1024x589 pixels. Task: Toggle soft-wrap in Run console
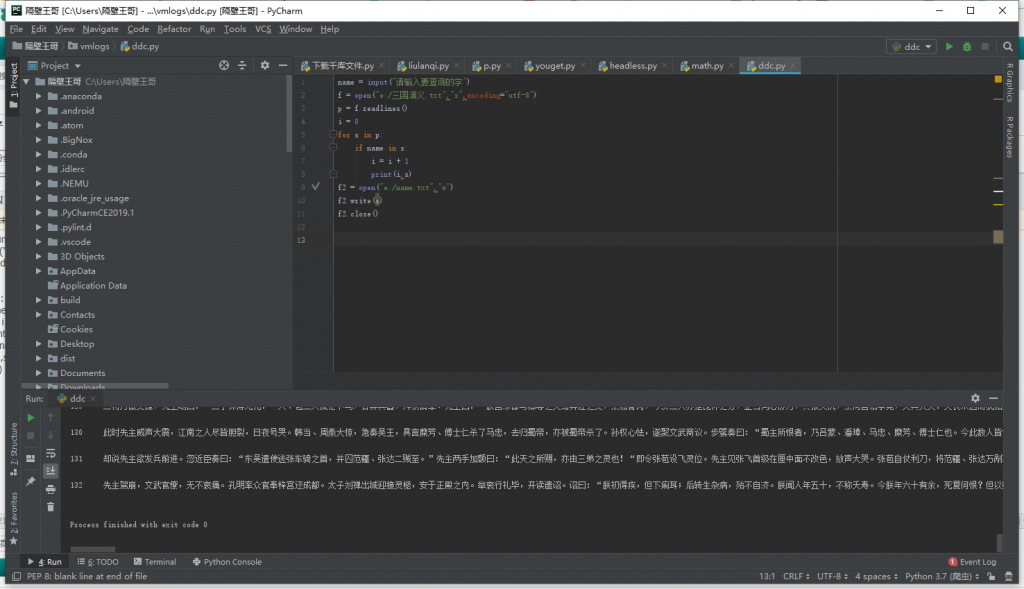(x=51, y=453)
